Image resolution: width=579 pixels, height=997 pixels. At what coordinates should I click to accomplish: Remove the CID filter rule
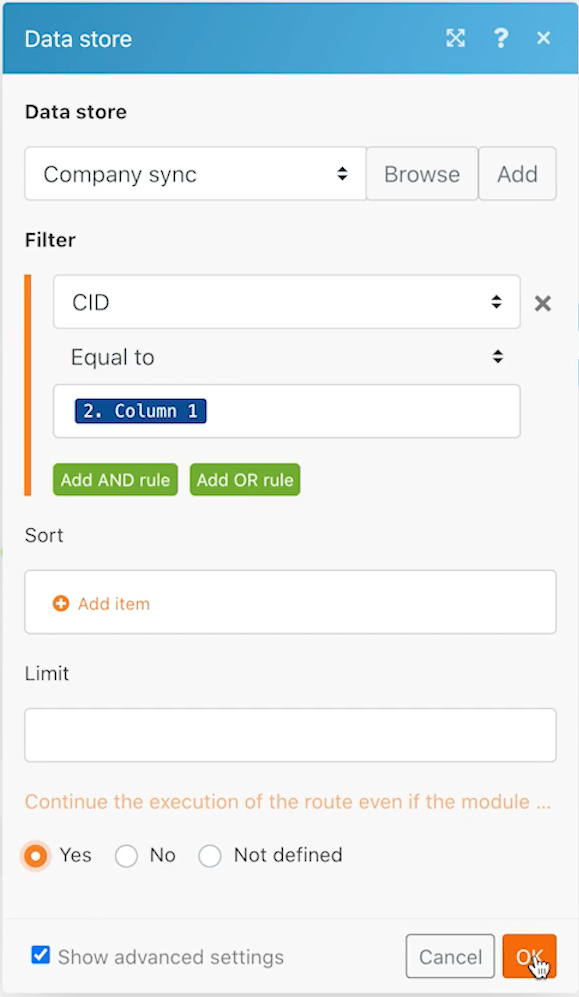(x=543, y=303)
